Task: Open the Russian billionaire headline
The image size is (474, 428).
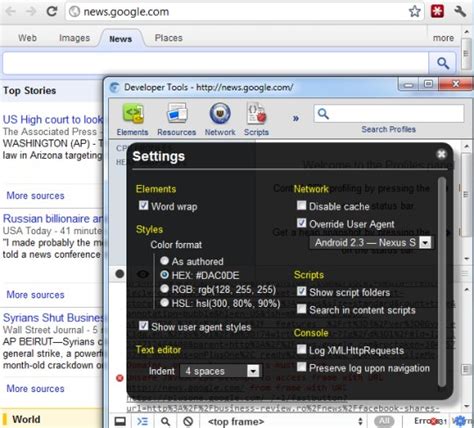Action: (x=53, y=219)
